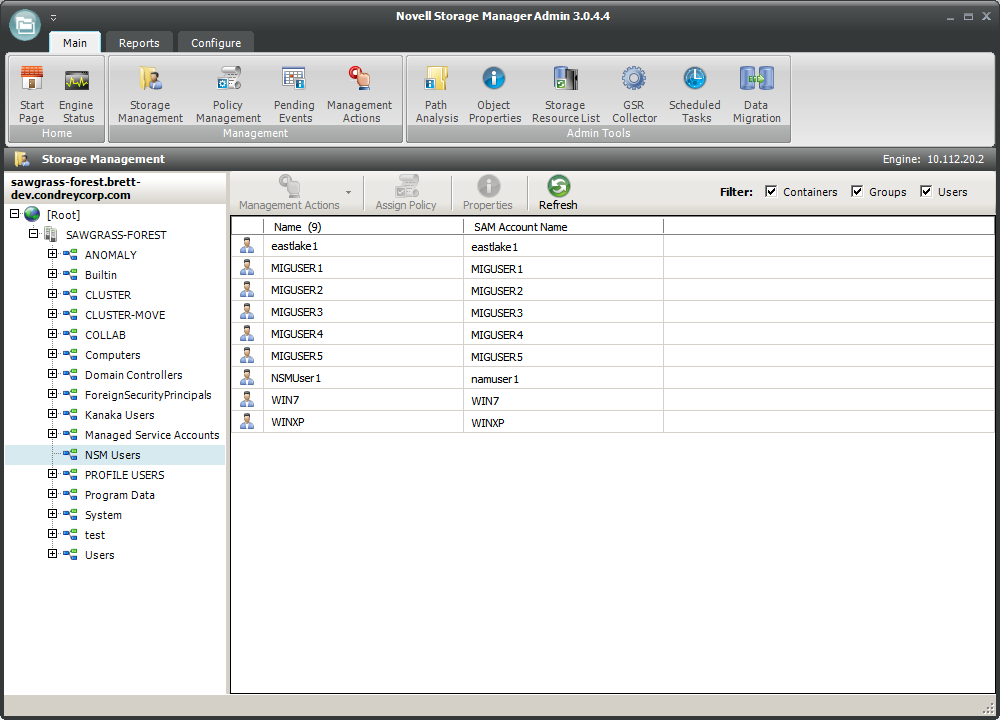Screen dimensions: 1000x720
Task: Open Scheduled Tasks
Action: (x=695, y=94)
